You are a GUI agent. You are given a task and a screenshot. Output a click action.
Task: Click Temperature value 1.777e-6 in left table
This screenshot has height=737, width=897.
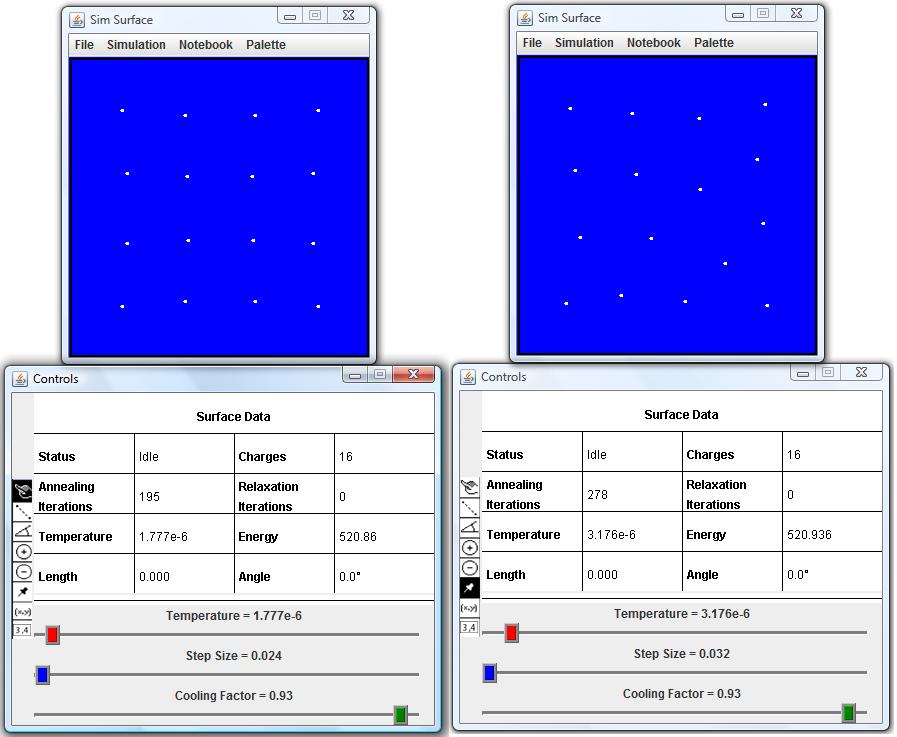coord(163,537)
